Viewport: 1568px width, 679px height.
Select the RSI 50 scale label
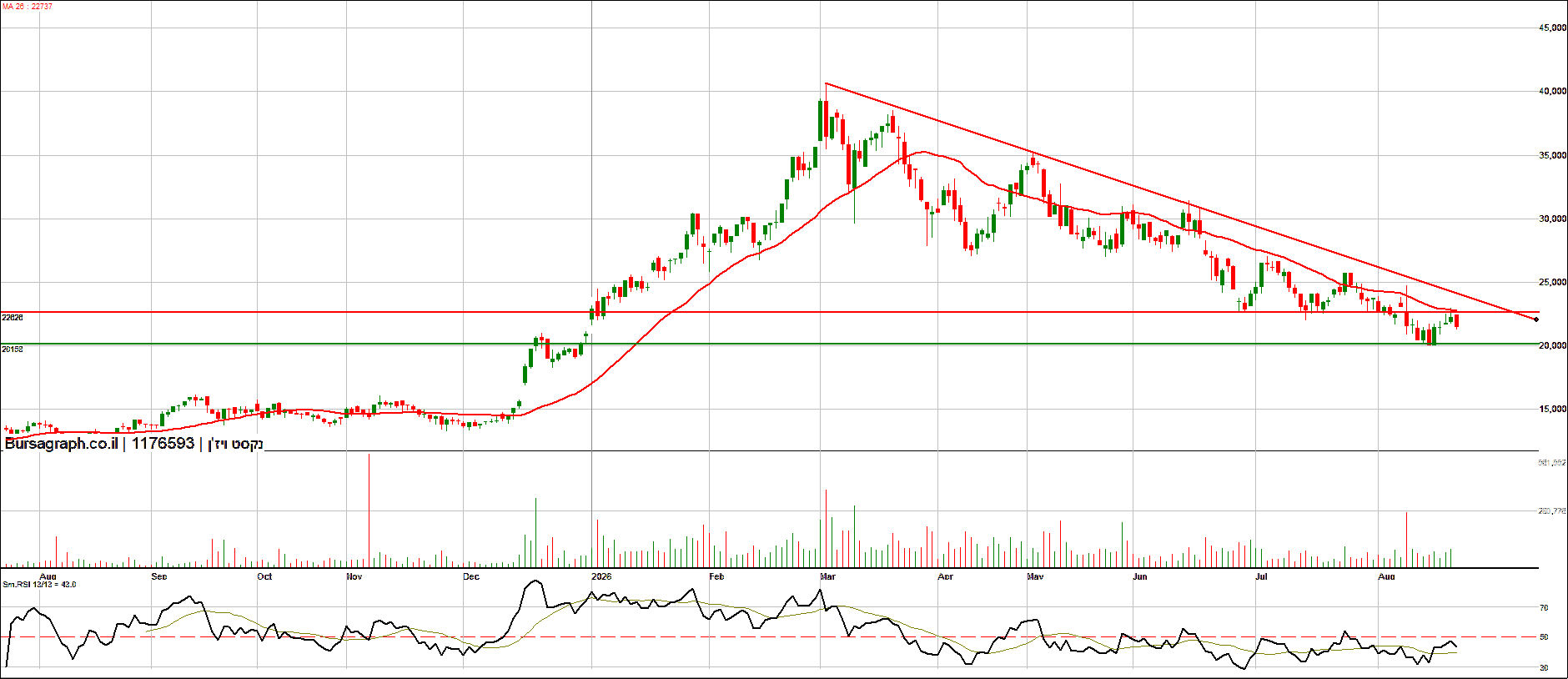(x=1544, y=637)
